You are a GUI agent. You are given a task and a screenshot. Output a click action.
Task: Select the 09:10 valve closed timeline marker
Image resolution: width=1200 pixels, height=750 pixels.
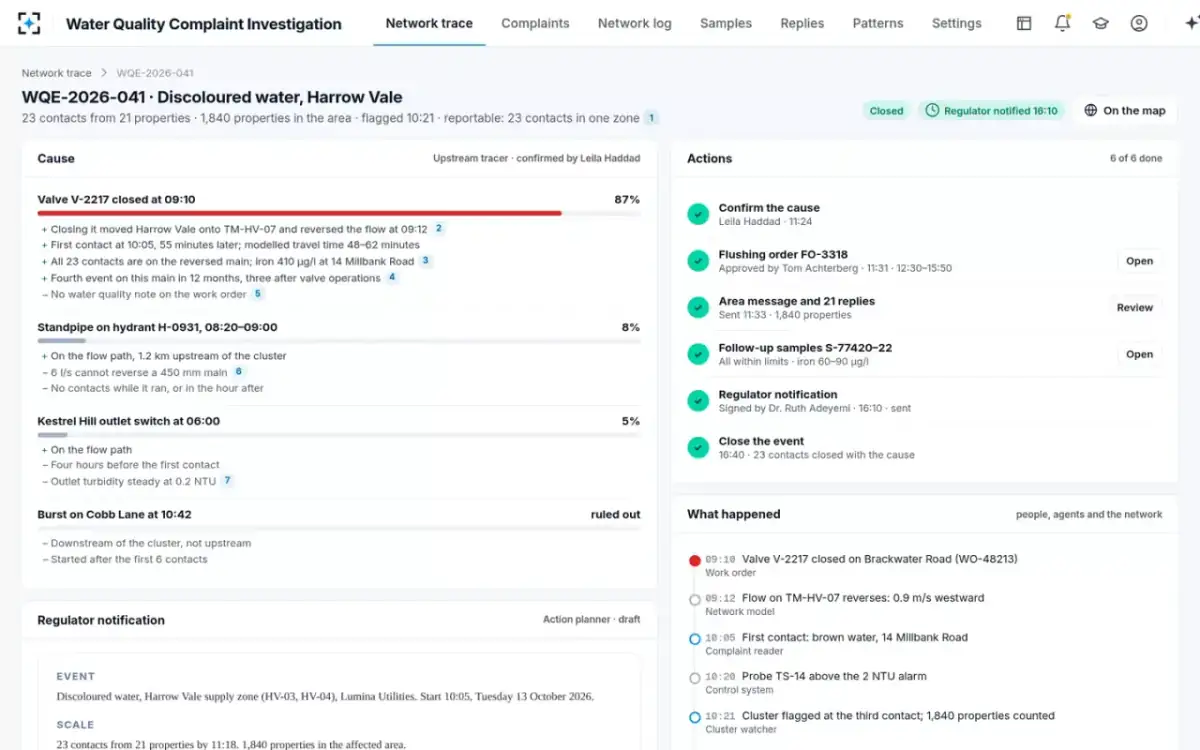point(695,560)
